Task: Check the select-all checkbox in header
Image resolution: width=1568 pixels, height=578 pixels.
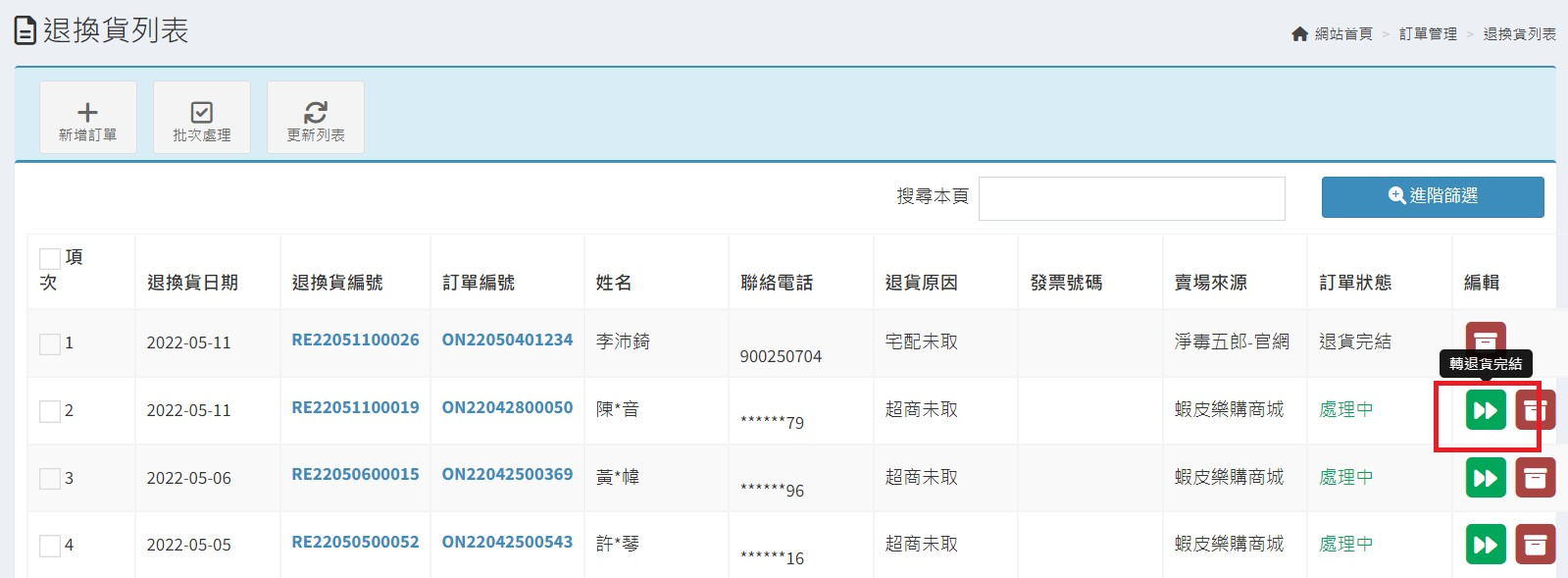Action: pos(50,259)
